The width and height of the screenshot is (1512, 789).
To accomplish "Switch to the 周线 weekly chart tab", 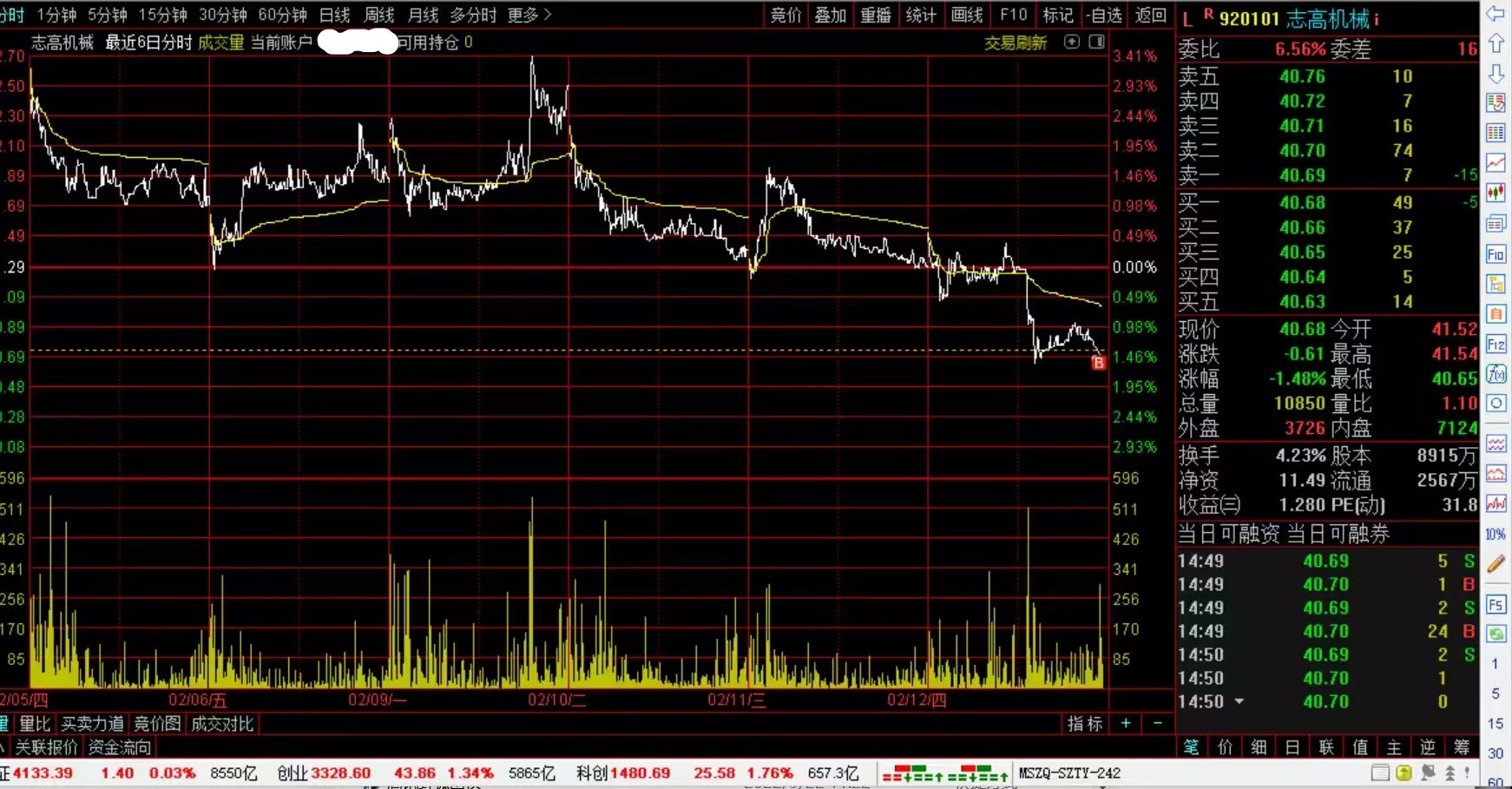I will 379,15.
